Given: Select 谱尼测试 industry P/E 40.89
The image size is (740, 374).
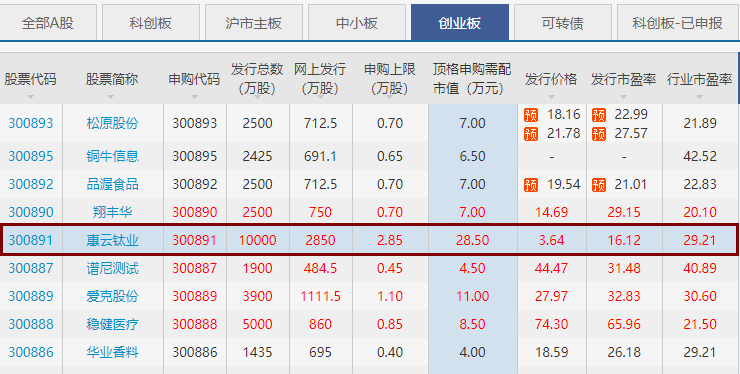Looking at the screenshot, I should click(x=700, y=269).
